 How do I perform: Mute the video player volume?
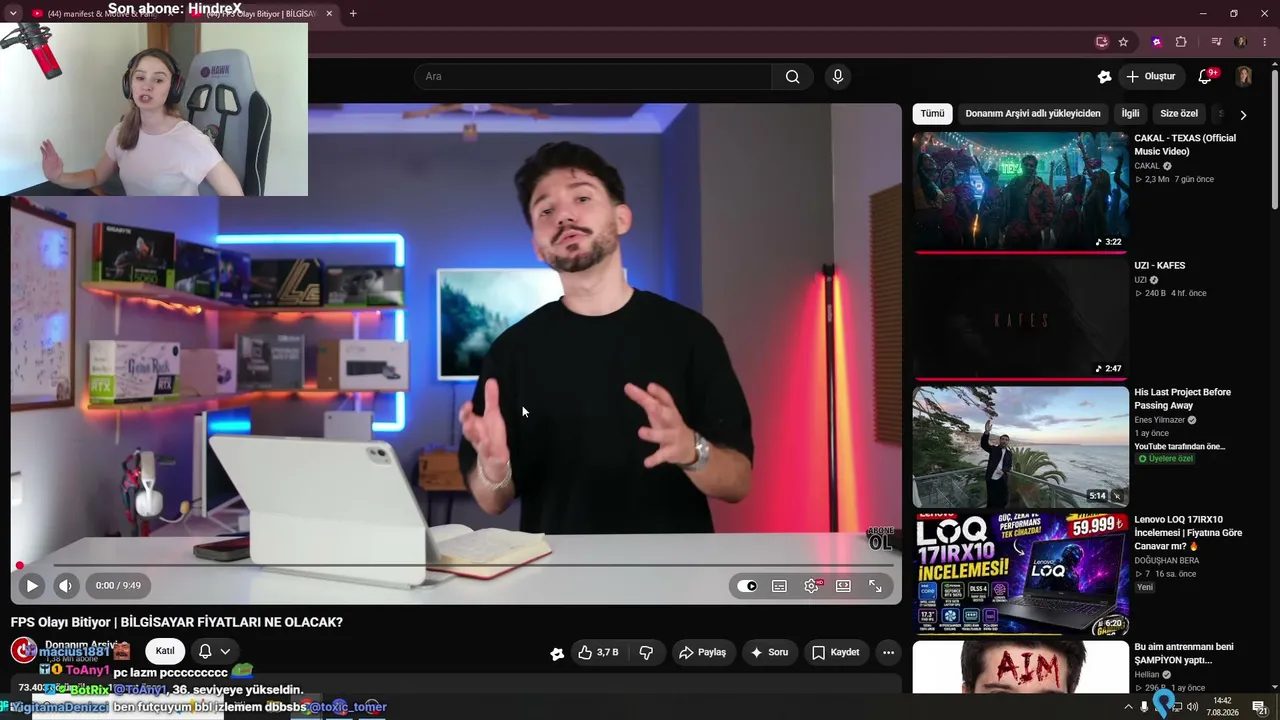pyautogui.click(x=65, y=586)
